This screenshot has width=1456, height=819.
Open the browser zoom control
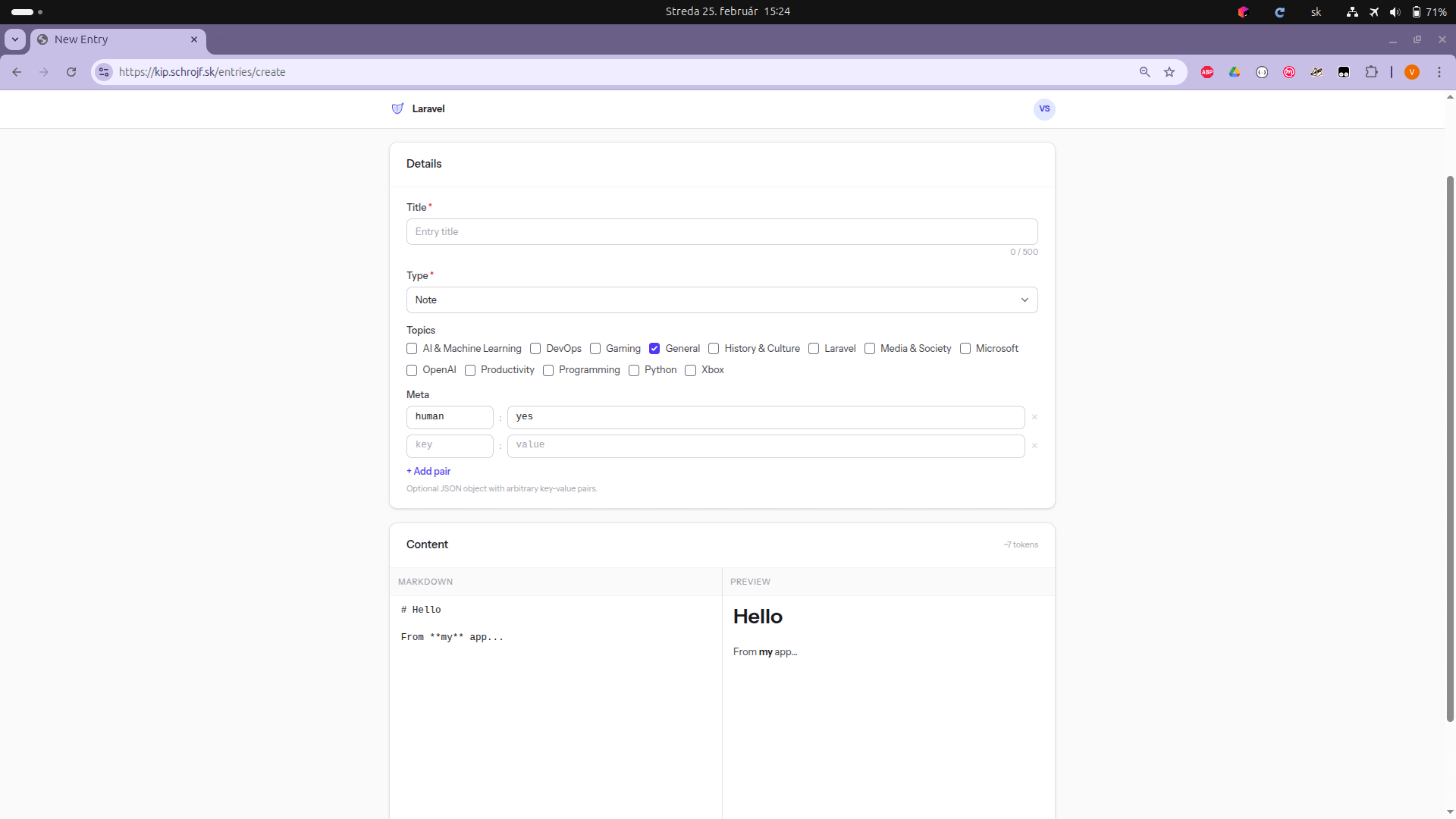coord(1145,72)
